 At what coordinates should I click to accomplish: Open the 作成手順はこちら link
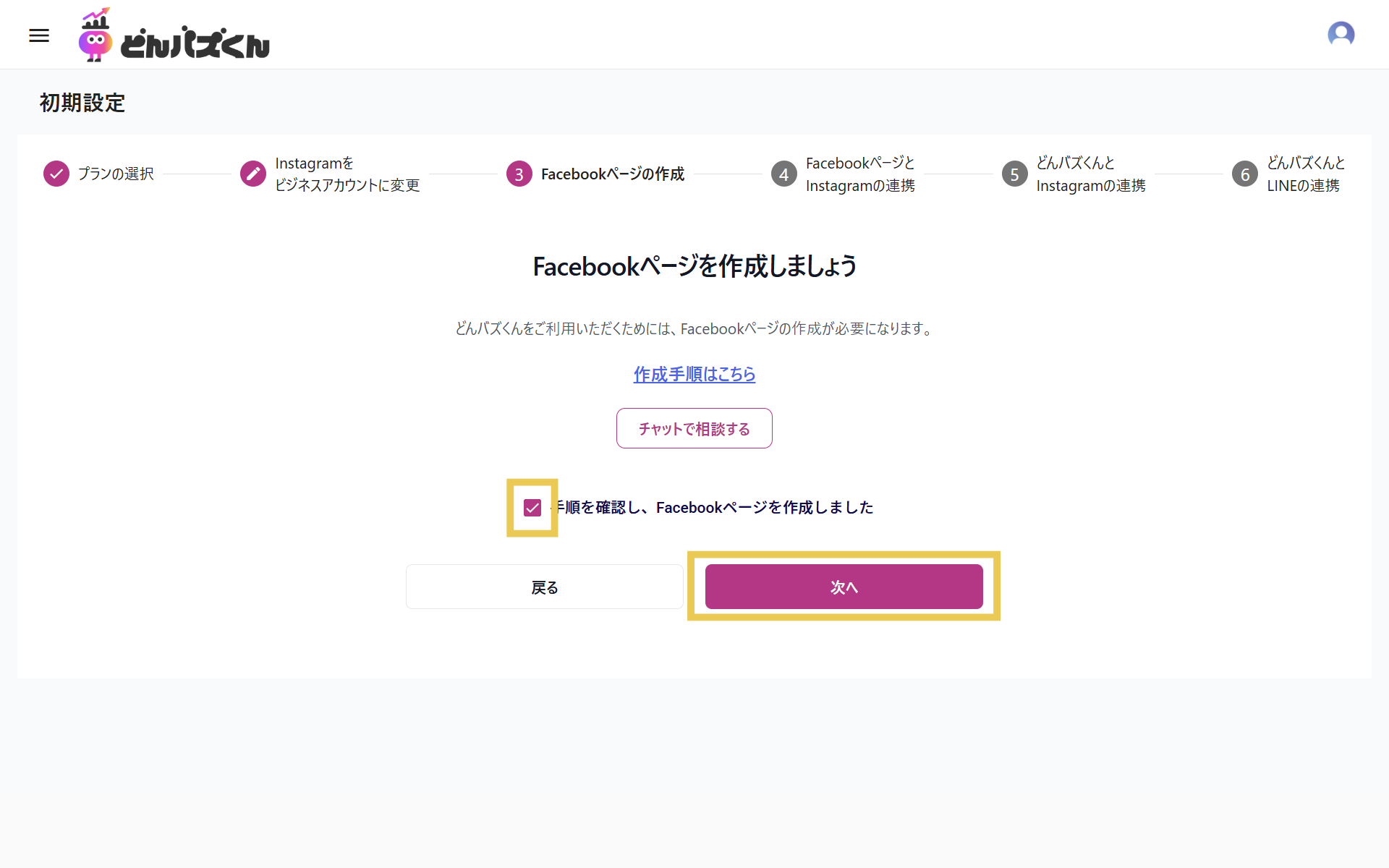694,374
